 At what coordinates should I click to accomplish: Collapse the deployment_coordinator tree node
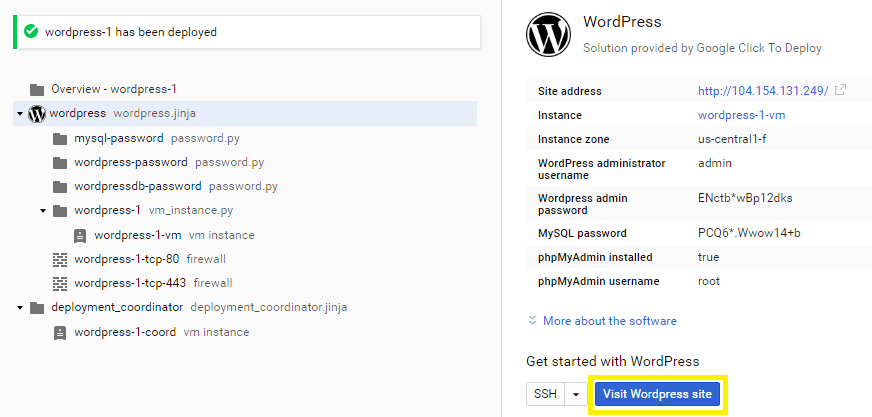[x=20, y=307]
